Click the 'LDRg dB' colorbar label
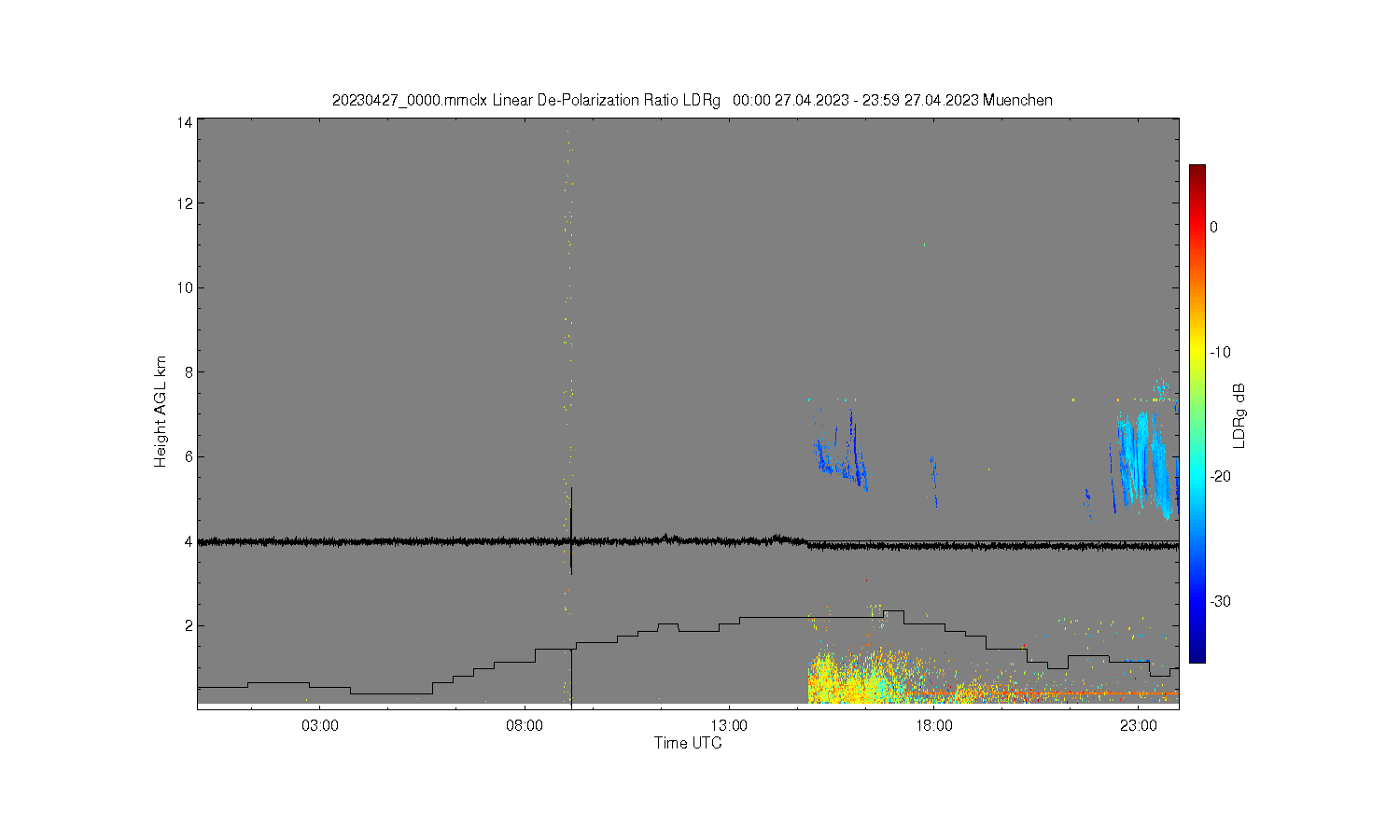This screenshot has height=840, width=1400. click(1239, 415)
